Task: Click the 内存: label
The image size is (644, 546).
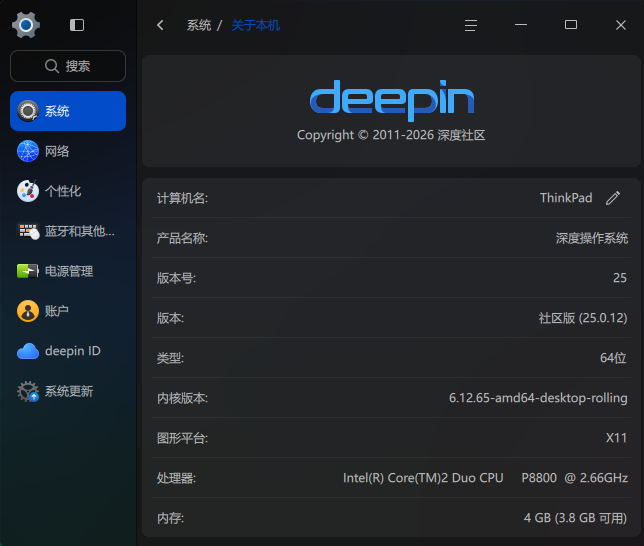Action: (x=170, y=518)
